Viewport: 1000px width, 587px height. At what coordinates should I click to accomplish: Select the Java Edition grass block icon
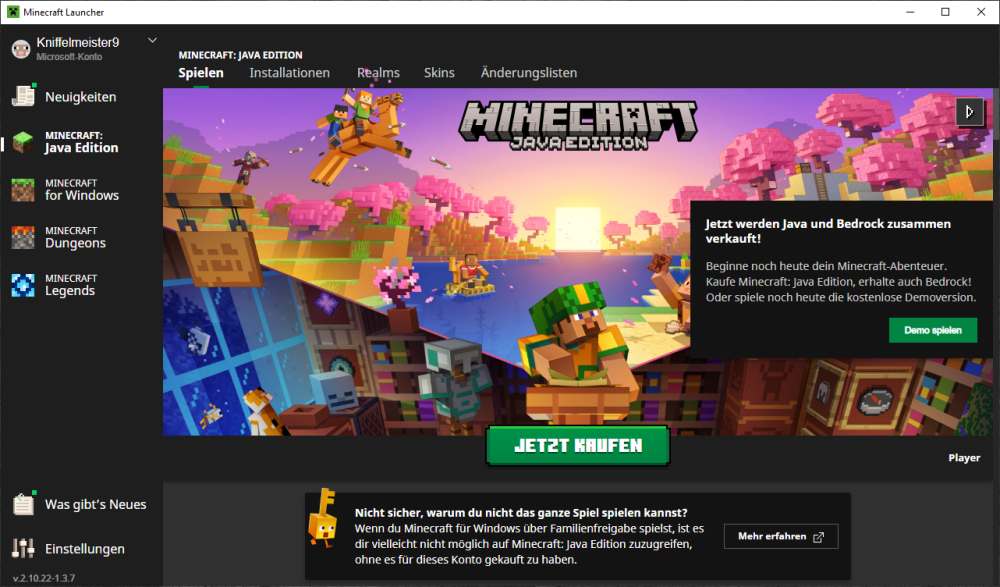23,142
